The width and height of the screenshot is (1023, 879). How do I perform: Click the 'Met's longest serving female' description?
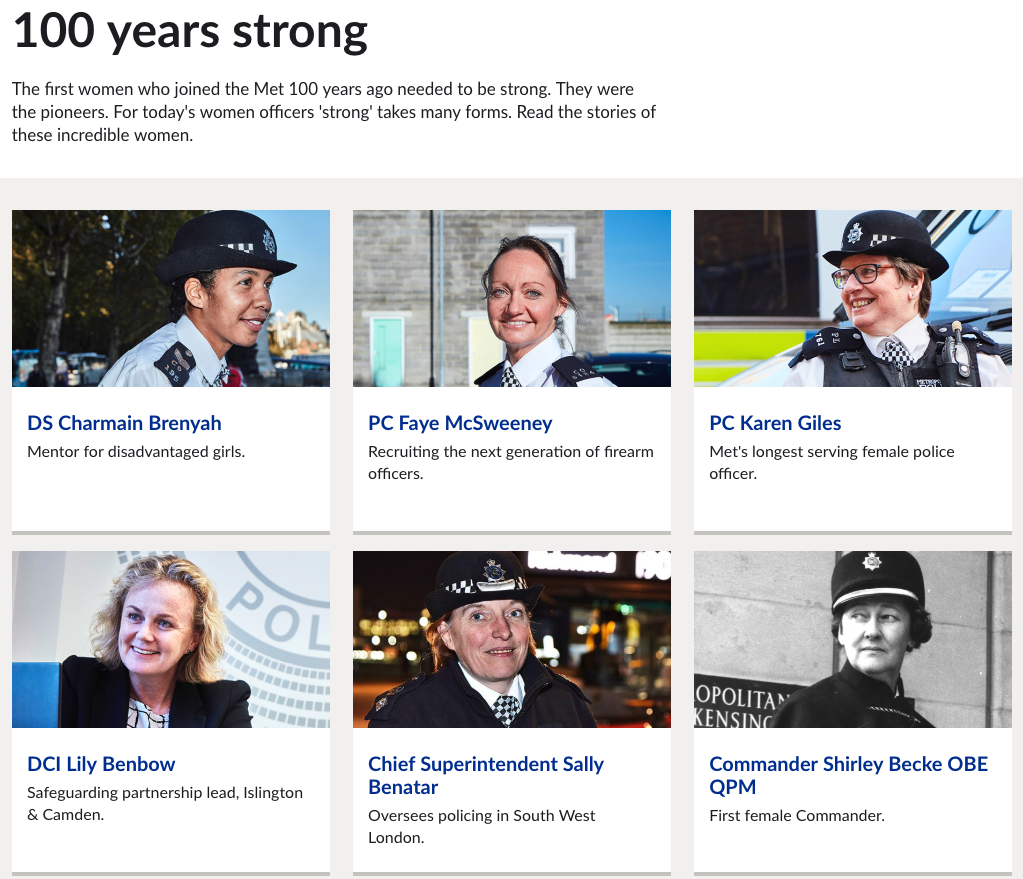[832, 463]
